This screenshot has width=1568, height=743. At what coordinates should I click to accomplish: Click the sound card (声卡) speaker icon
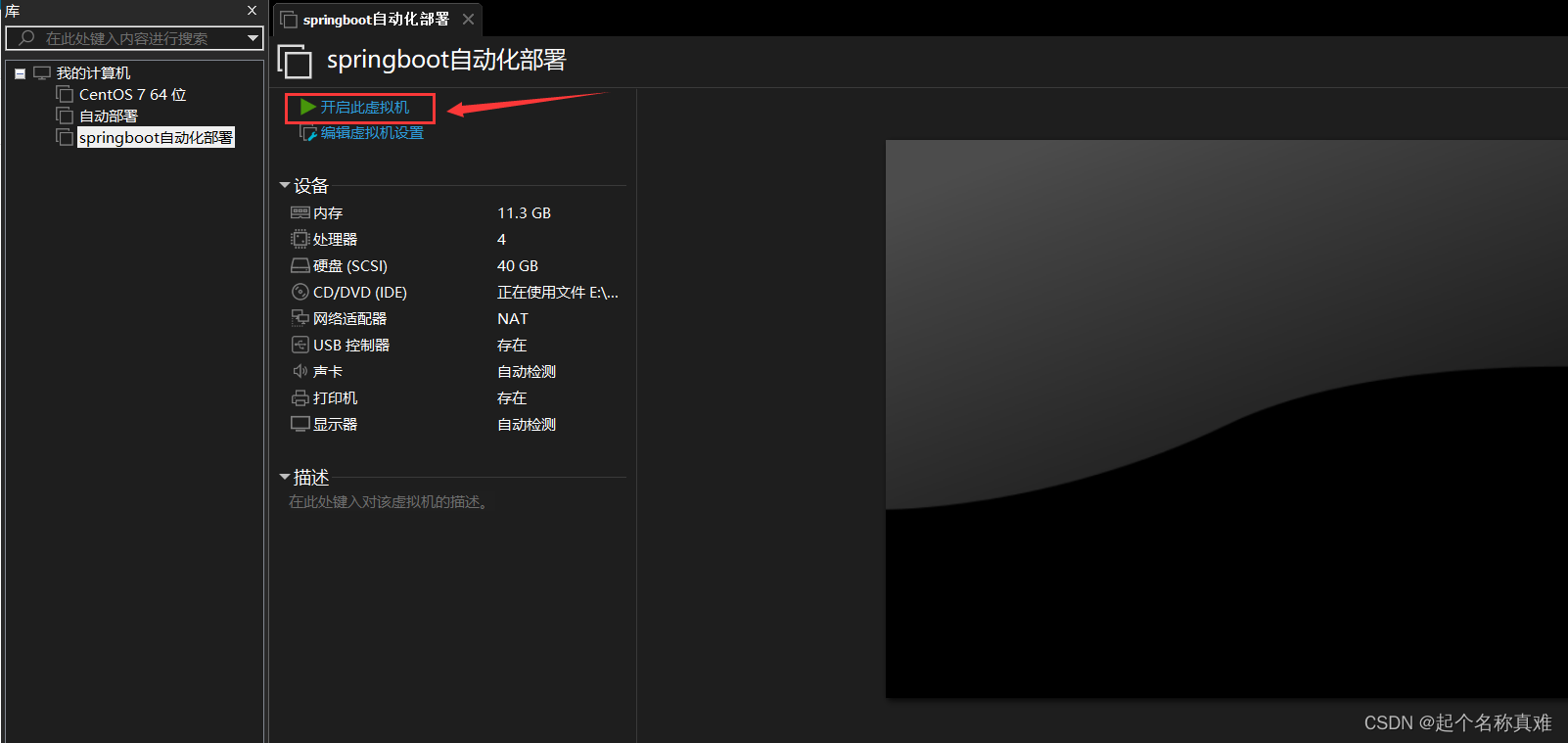(300, 371)
